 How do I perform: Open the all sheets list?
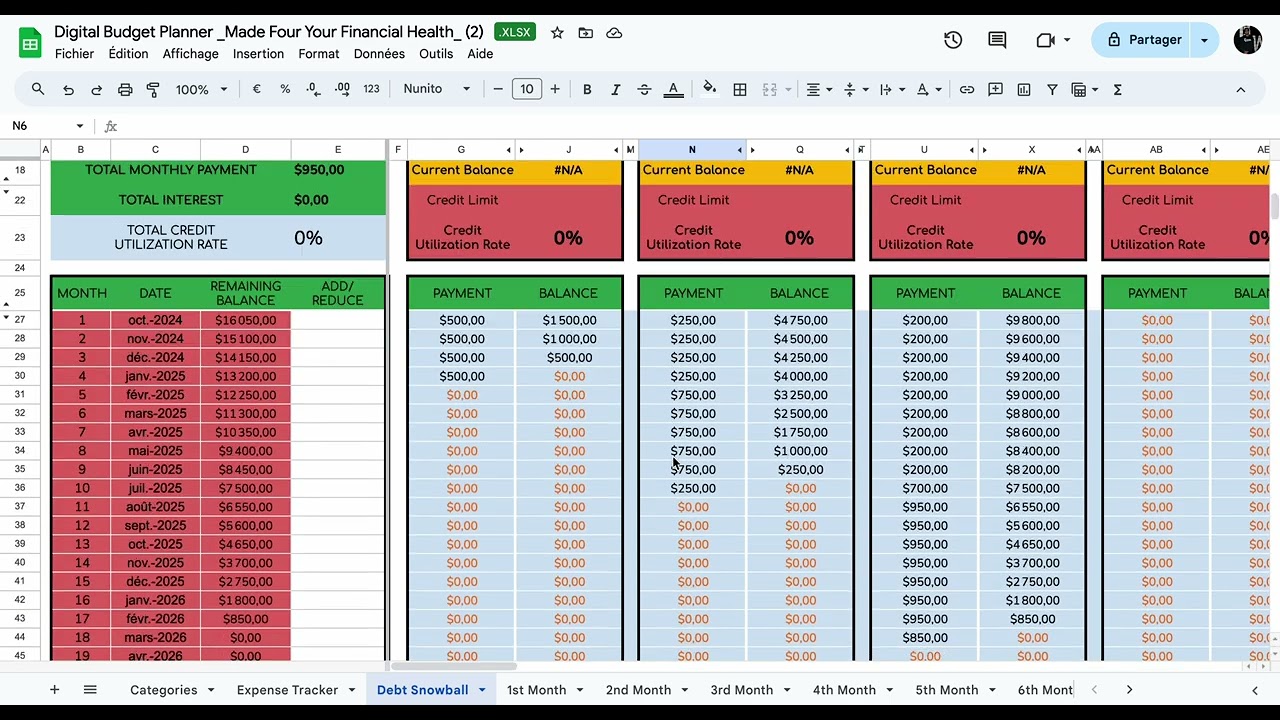pos(90,690)
